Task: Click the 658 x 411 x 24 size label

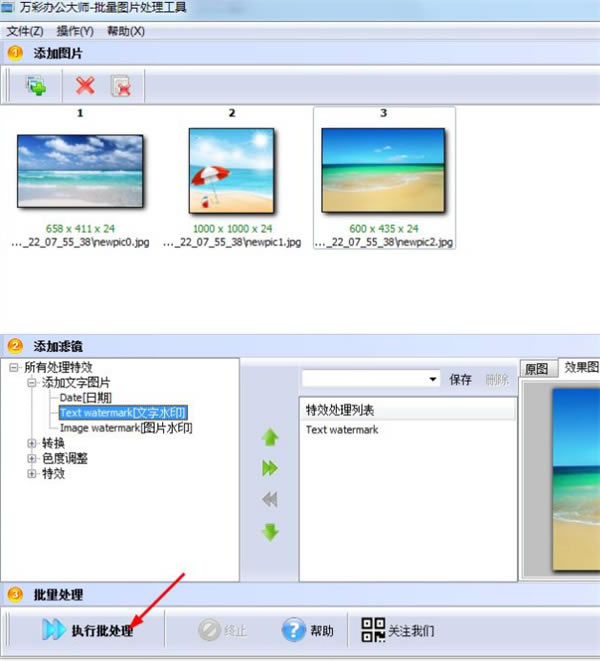Action: pos(80,228)
